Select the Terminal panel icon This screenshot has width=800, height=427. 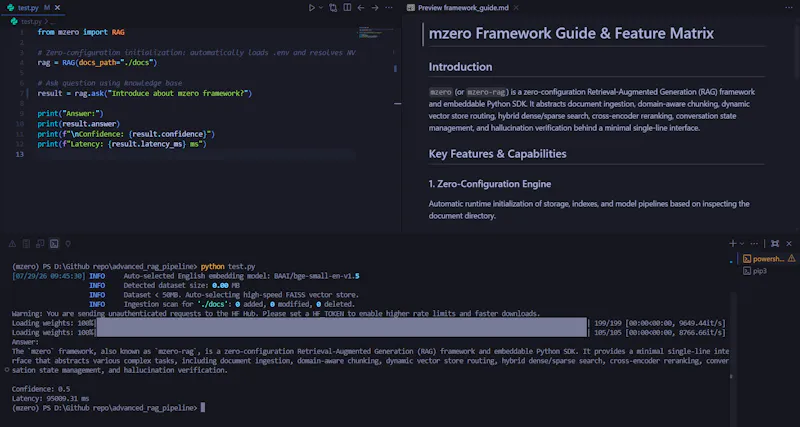pyautogui.click(x=54, y=244)
